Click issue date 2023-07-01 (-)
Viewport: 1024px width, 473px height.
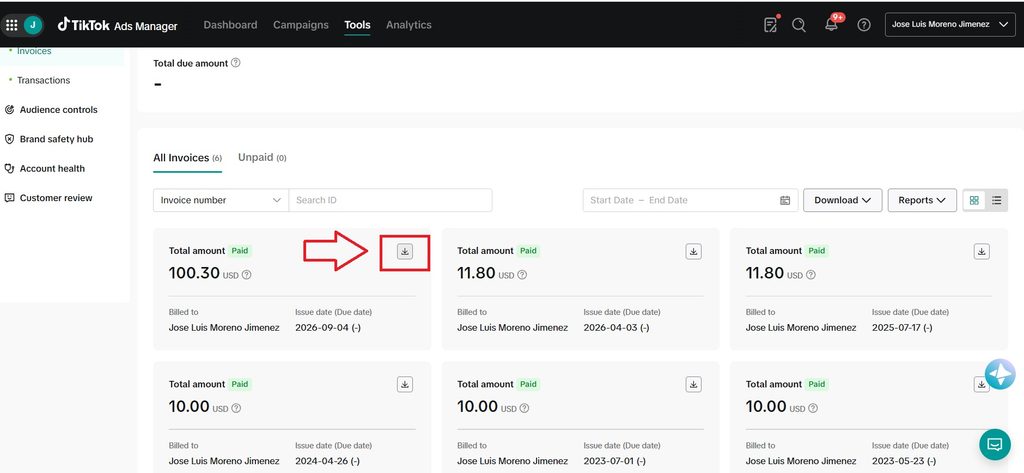point(615,461)
